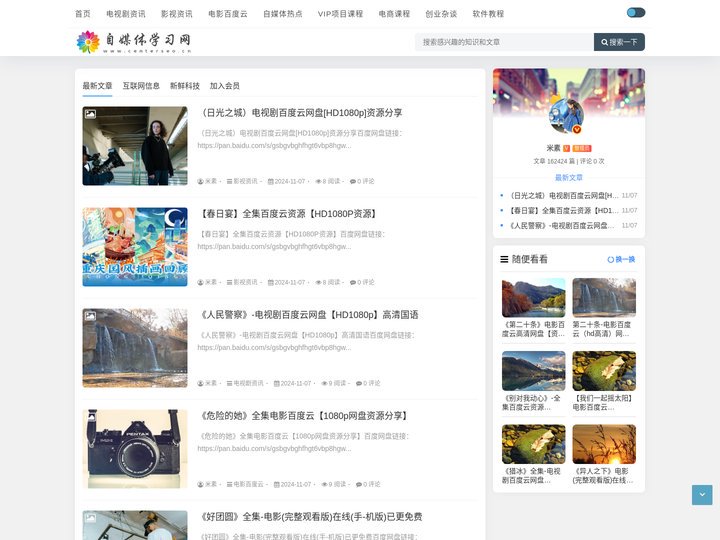Click eye views icon under 人民警察 article
The width and height of the screenshot is (720, 540).
point(324,383)
